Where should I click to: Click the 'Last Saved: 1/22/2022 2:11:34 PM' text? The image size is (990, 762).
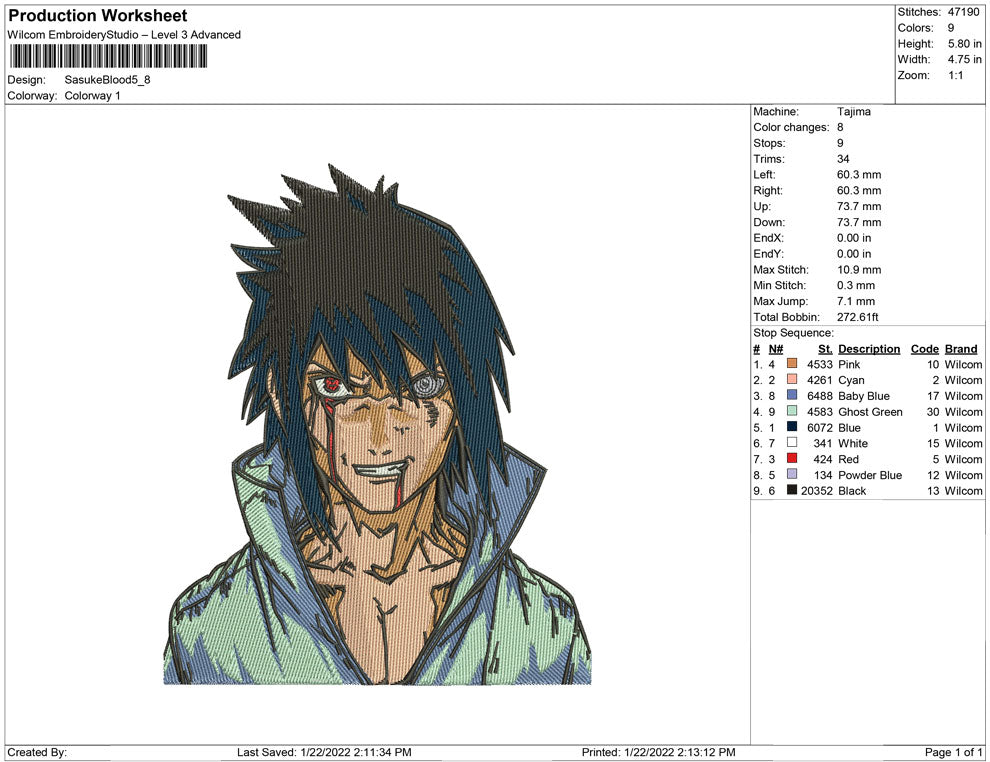324,752
